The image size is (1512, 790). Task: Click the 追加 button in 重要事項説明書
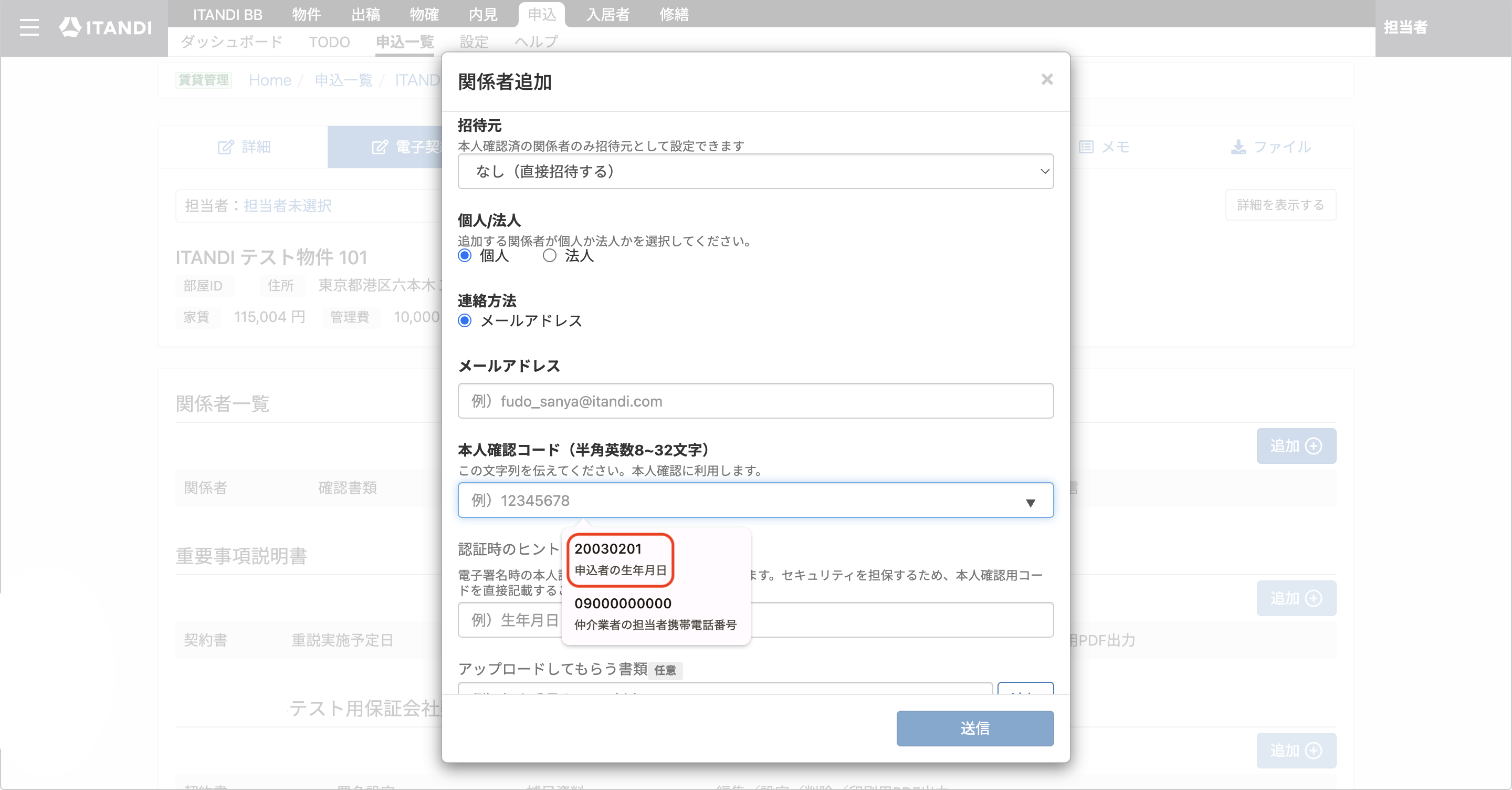[x=1296, y=598]
